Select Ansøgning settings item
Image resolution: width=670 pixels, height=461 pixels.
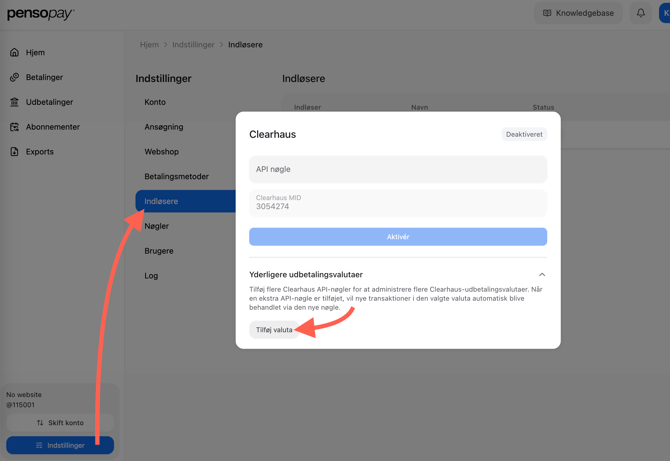(164, 127)
